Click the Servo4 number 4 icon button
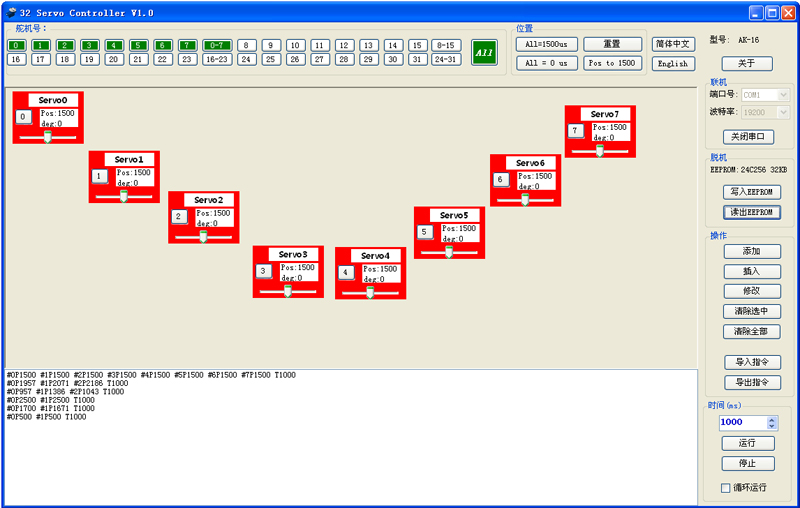 345,272
